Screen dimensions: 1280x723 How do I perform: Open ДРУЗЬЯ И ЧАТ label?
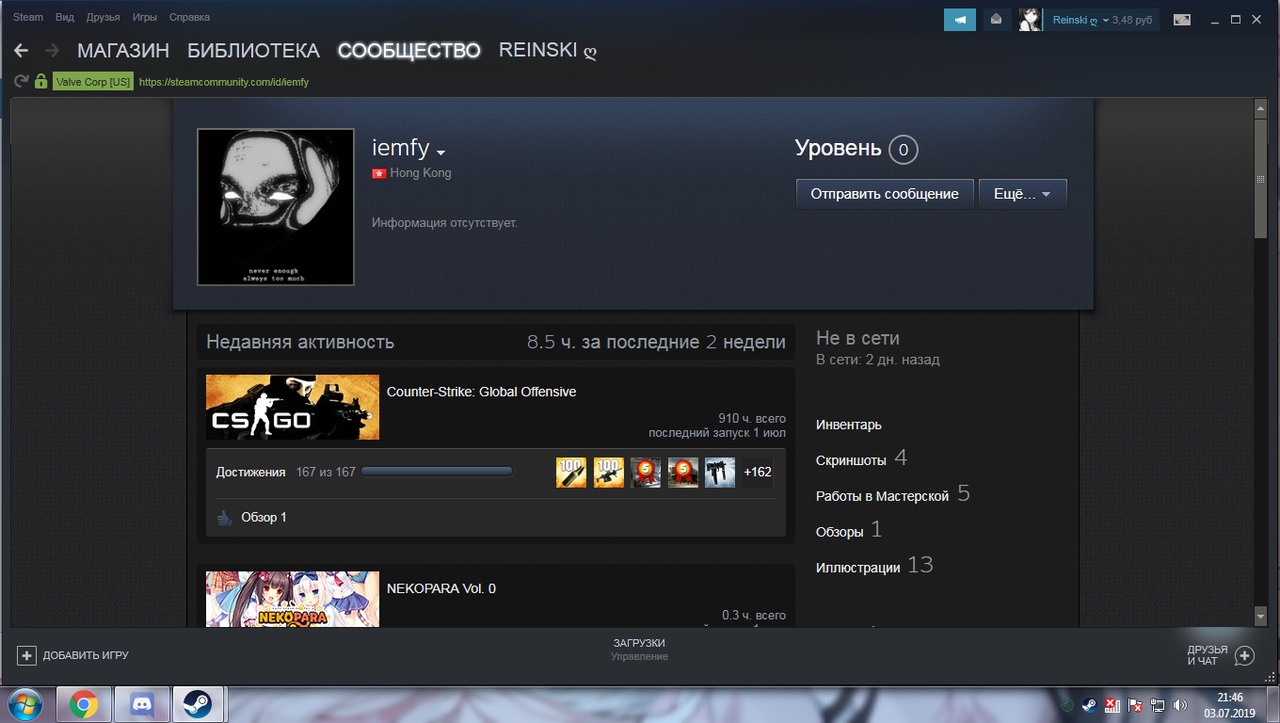(x=1207, y=656)
